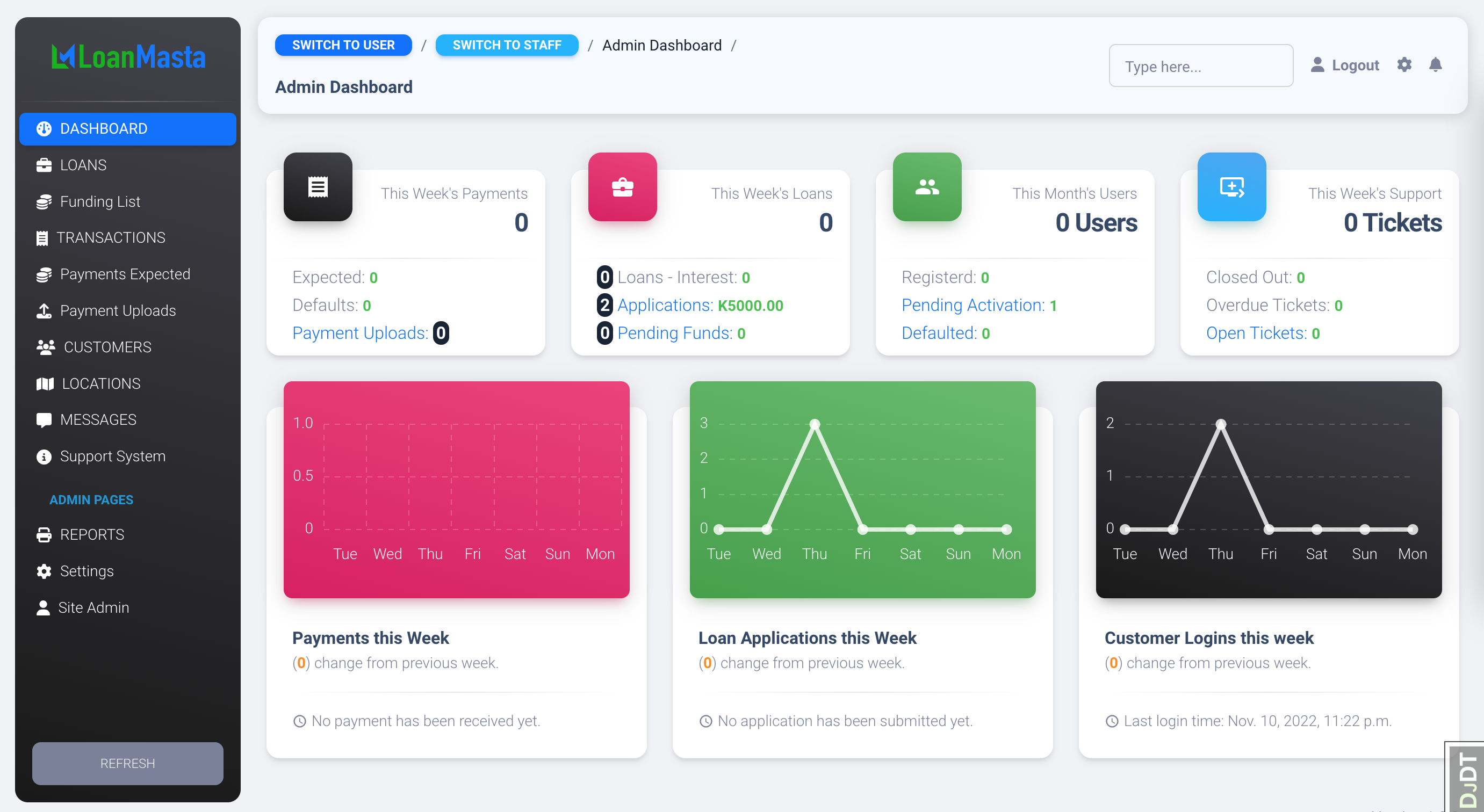Click the Payments Expected coins icon
The image size is (1484, 812).
pos(44,275)
